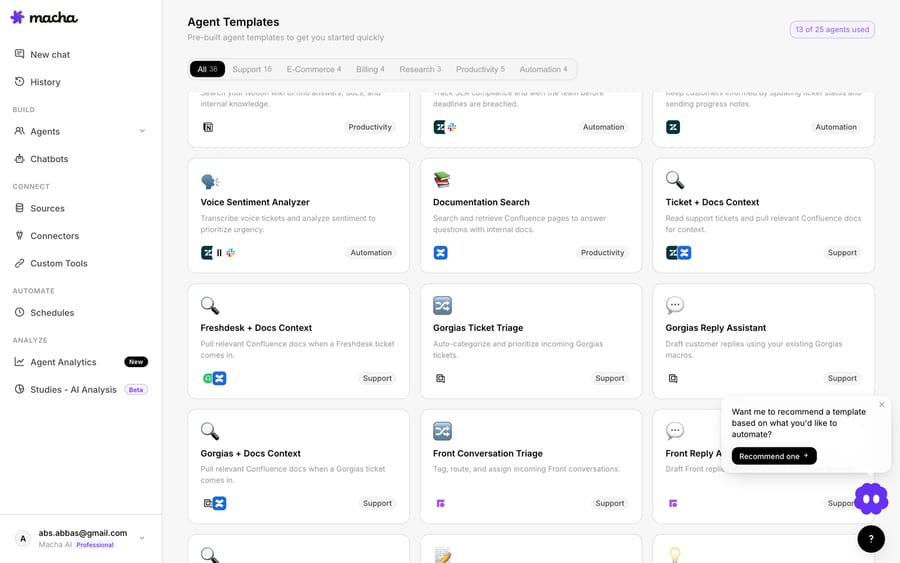Screen dimensions: 900x563
Task: Click the Automation tag on Voice Sentiment Analyzer
Action: click(x=371, y=253)
